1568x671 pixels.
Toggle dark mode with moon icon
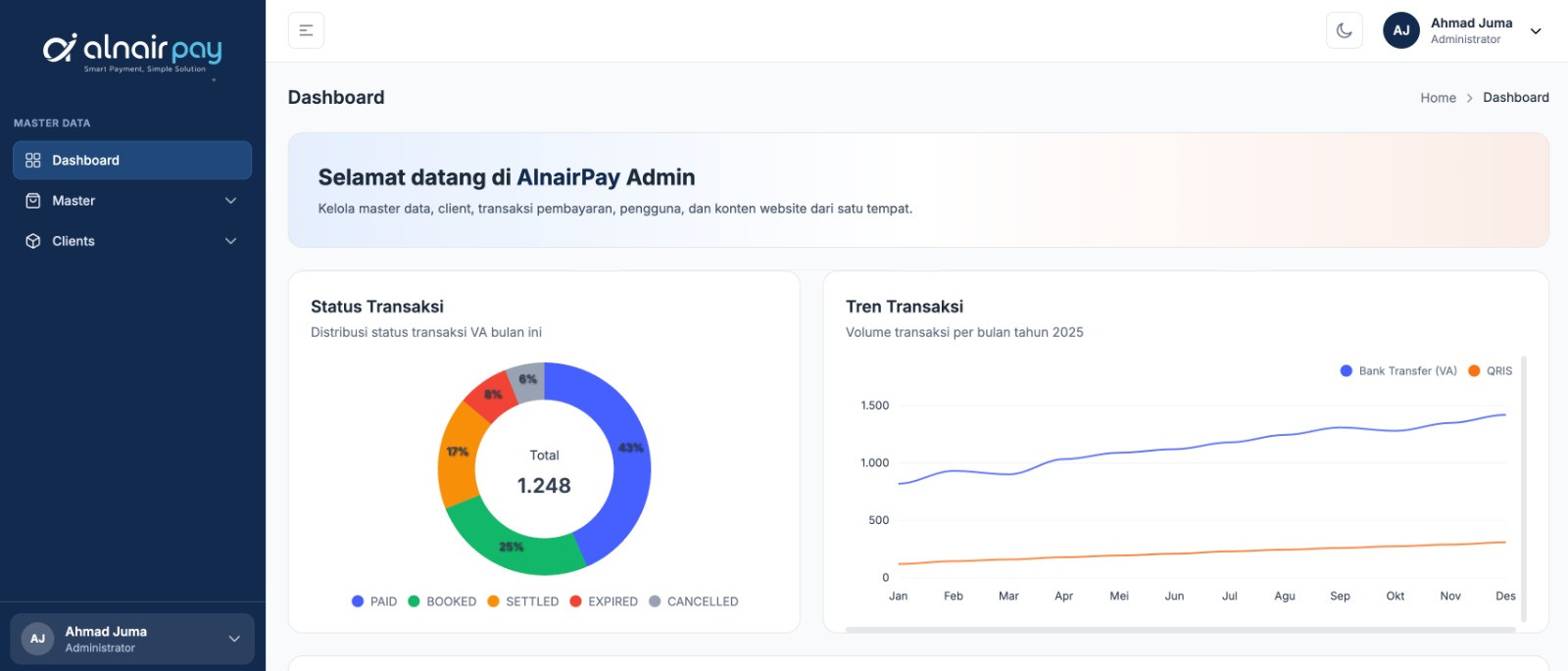click(x=1345, y=30)
